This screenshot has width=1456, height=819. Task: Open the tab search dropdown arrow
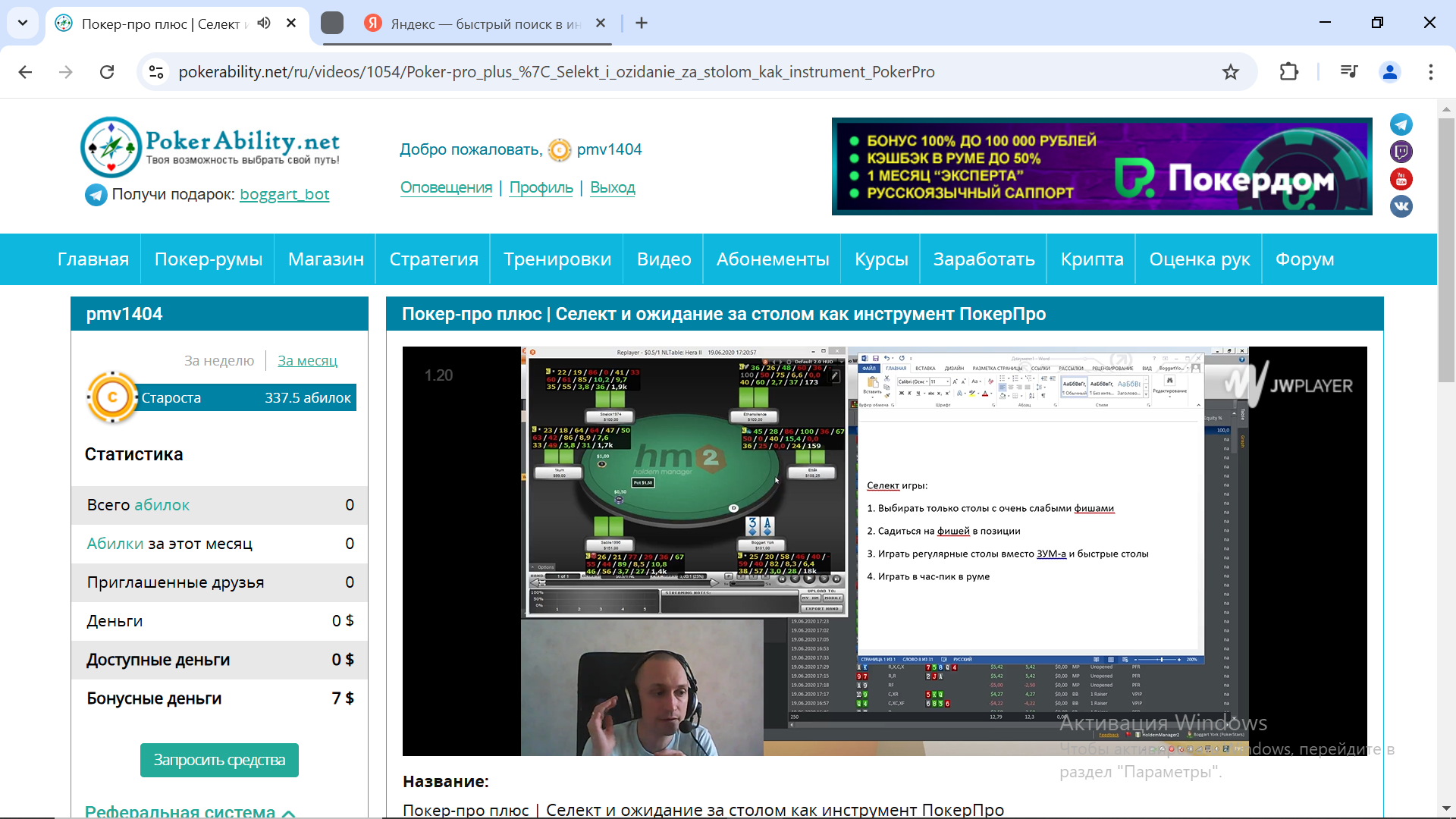pos(23,23)
